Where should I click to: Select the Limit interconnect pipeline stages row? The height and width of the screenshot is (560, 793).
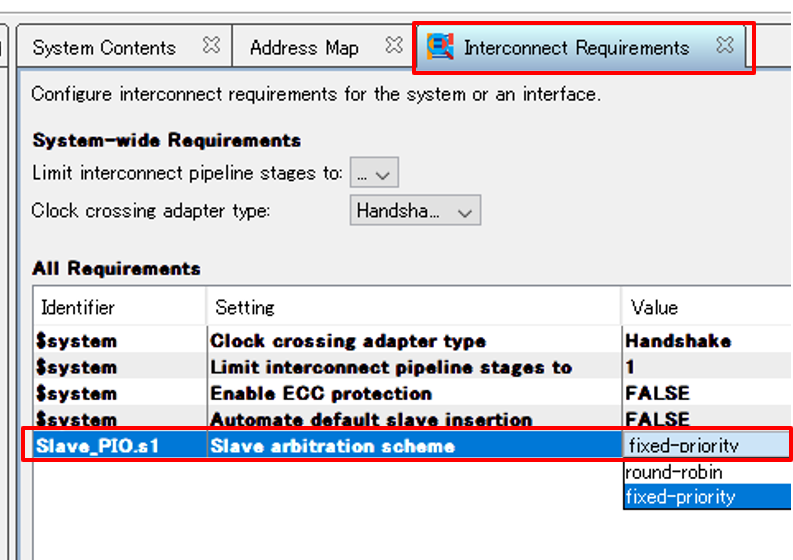pos(391,367)
